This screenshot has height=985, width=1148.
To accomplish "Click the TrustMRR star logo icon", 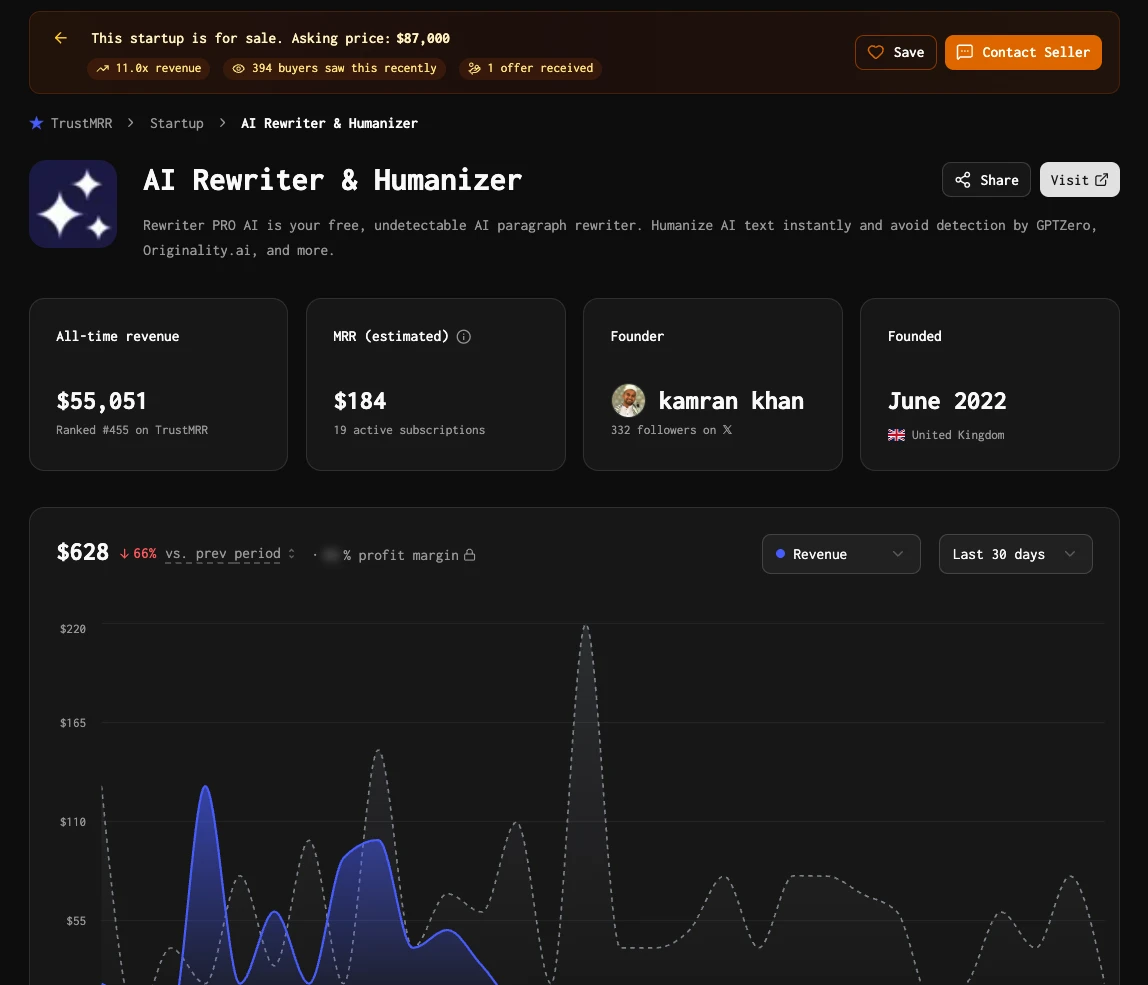I will pyautogui.click(x=37, y=123).
